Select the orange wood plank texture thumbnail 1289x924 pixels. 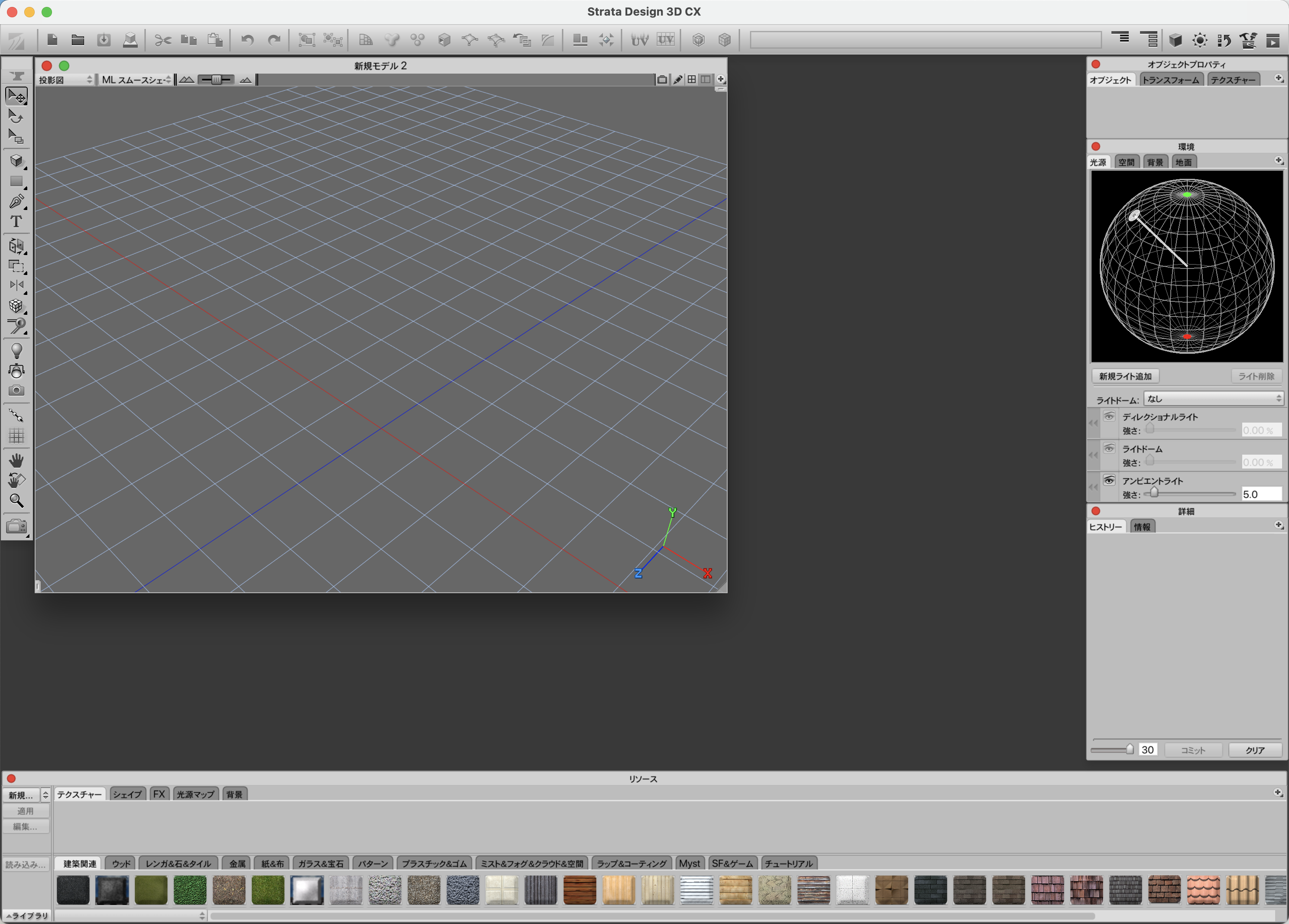click(x=580, y=890)
